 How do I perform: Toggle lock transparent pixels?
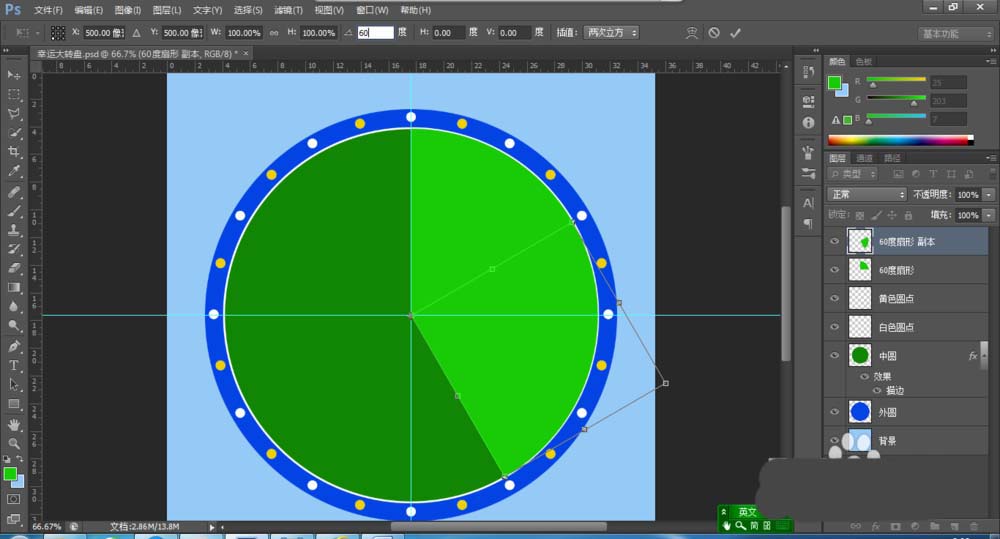860,216
